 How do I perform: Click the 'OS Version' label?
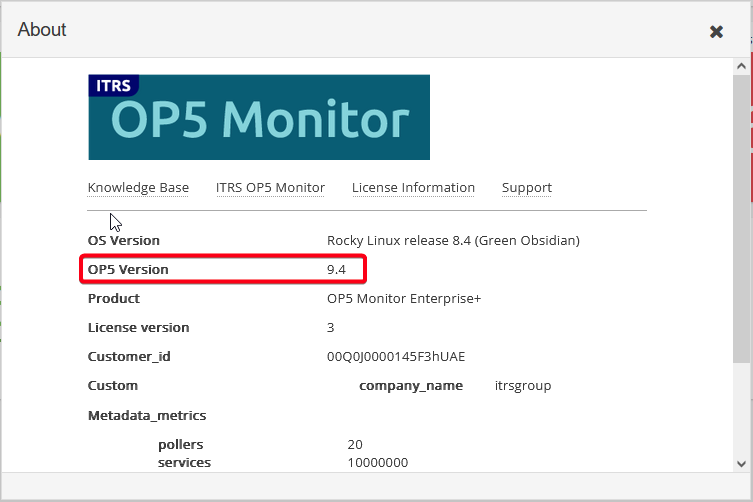(123, 240)
